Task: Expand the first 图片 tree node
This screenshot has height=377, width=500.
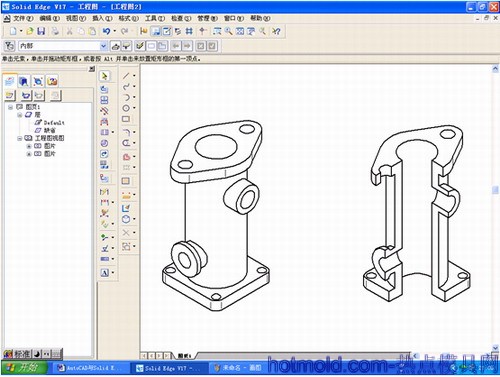Action: [x=29, y=146]
